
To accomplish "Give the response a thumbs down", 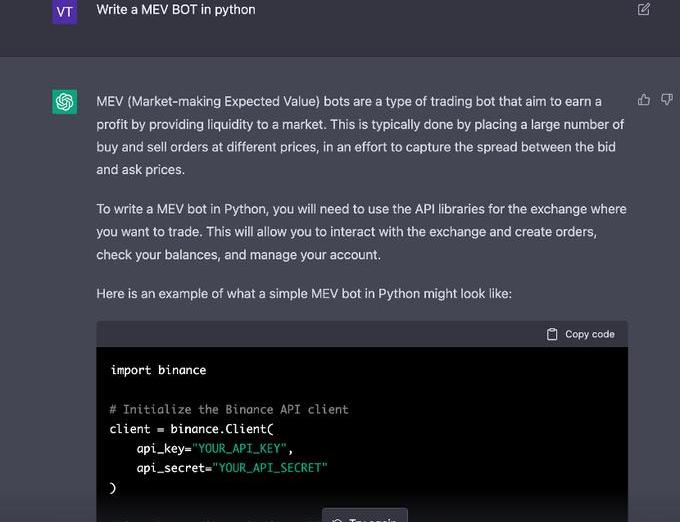I will [667, 100].
